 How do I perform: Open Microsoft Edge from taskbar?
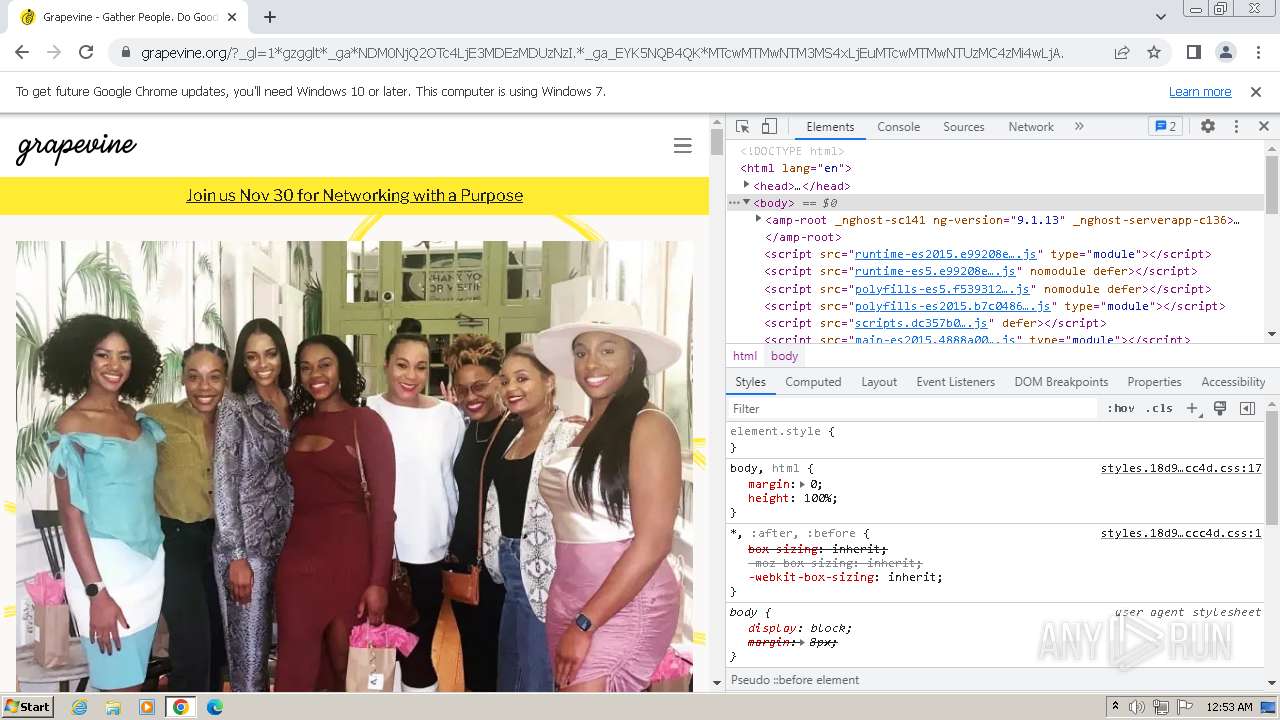click(x=215, y=707)
